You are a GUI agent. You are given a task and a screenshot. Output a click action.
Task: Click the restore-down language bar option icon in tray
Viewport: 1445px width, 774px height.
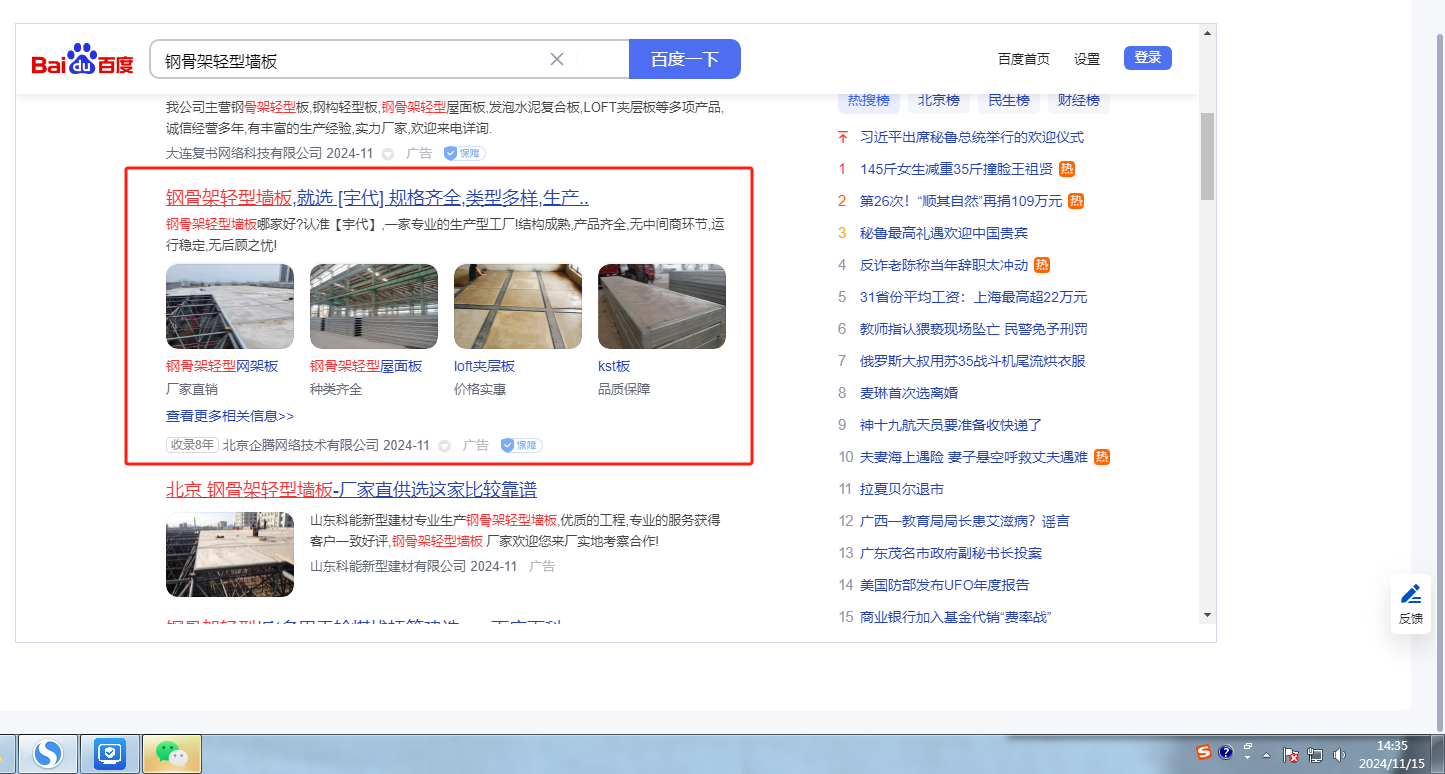click(x=1248, y=746)
